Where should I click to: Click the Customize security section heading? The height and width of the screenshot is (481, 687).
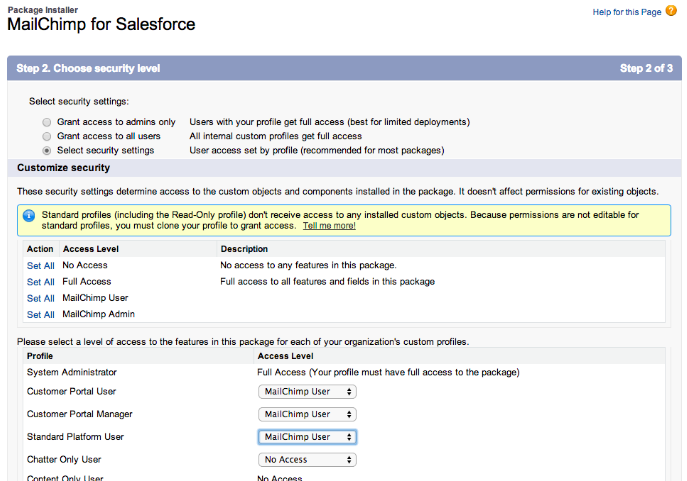tap(64, 168)
